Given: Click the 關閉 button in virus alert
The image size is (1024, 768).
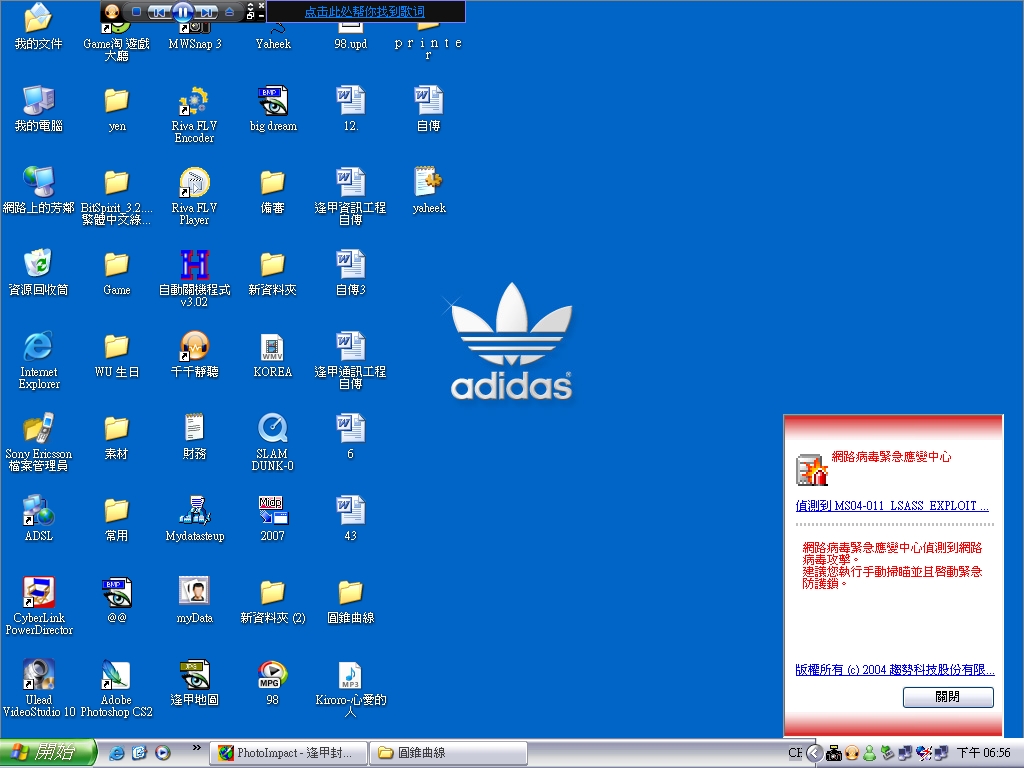Looking at the screenshot, I should (947, 697).
